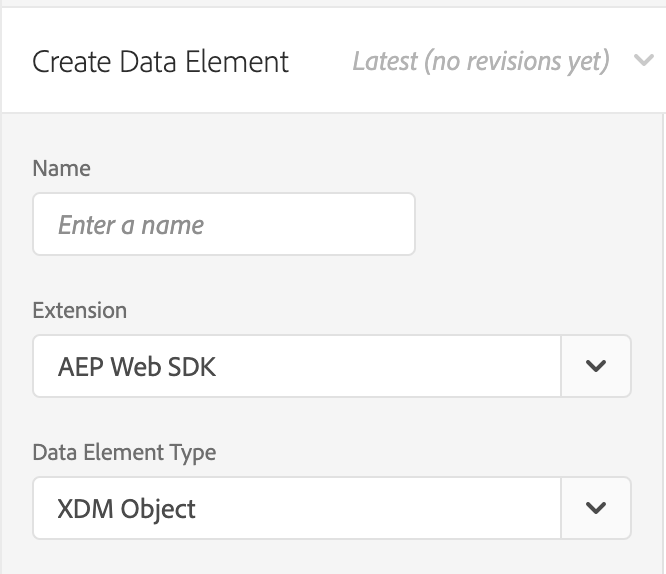Click the Data Element Type arrow button
666x574 pixels.
(x=596, y=508)
